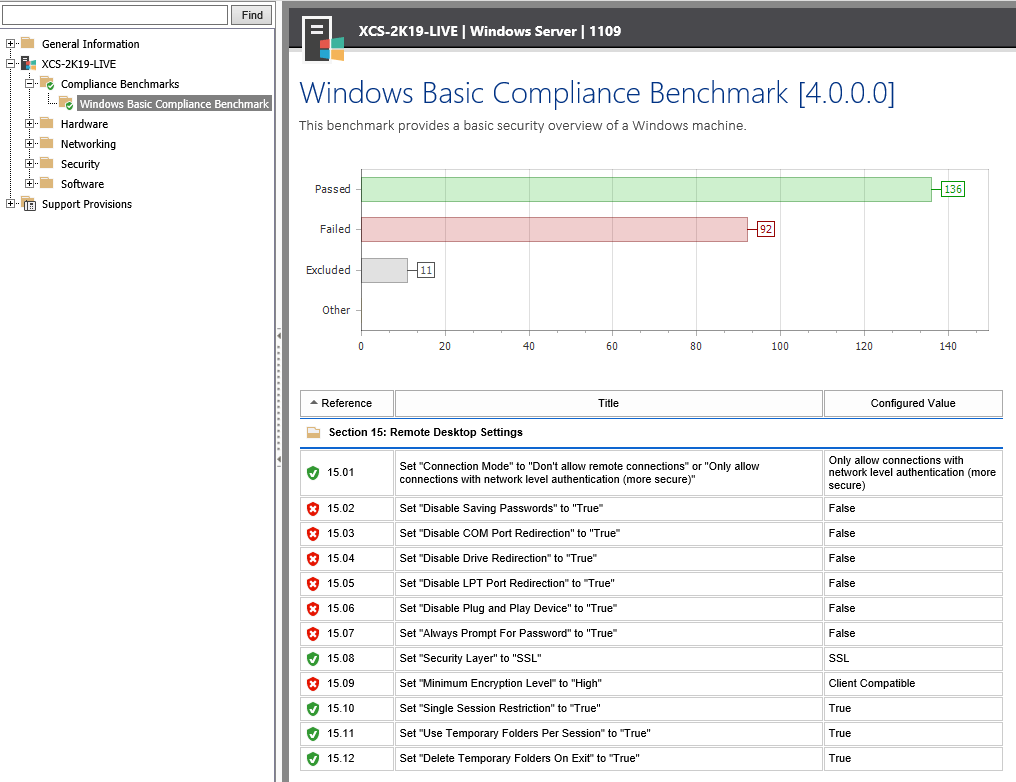Viewport: 1016px width, 782px height.
Task: Click the Find button
Action: pos(250,15)
